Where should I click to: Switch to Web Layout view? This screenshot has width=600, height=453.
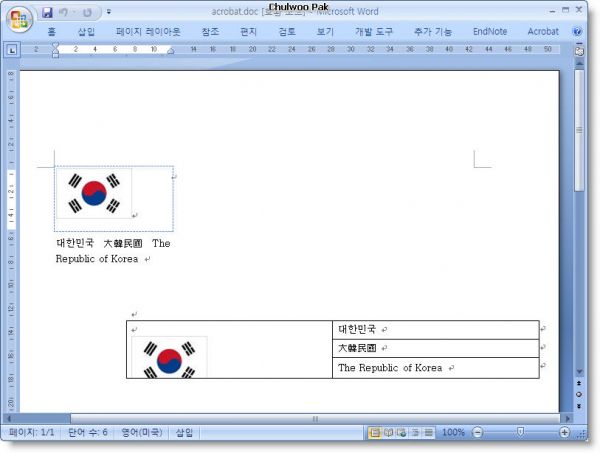[401, 433]
